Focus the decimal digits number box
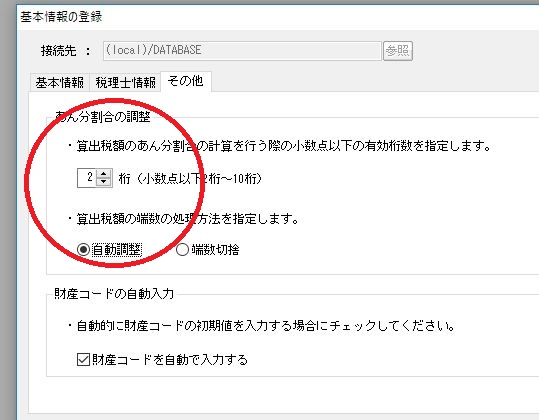Viewport: 539px width, 420px height. 87,178
